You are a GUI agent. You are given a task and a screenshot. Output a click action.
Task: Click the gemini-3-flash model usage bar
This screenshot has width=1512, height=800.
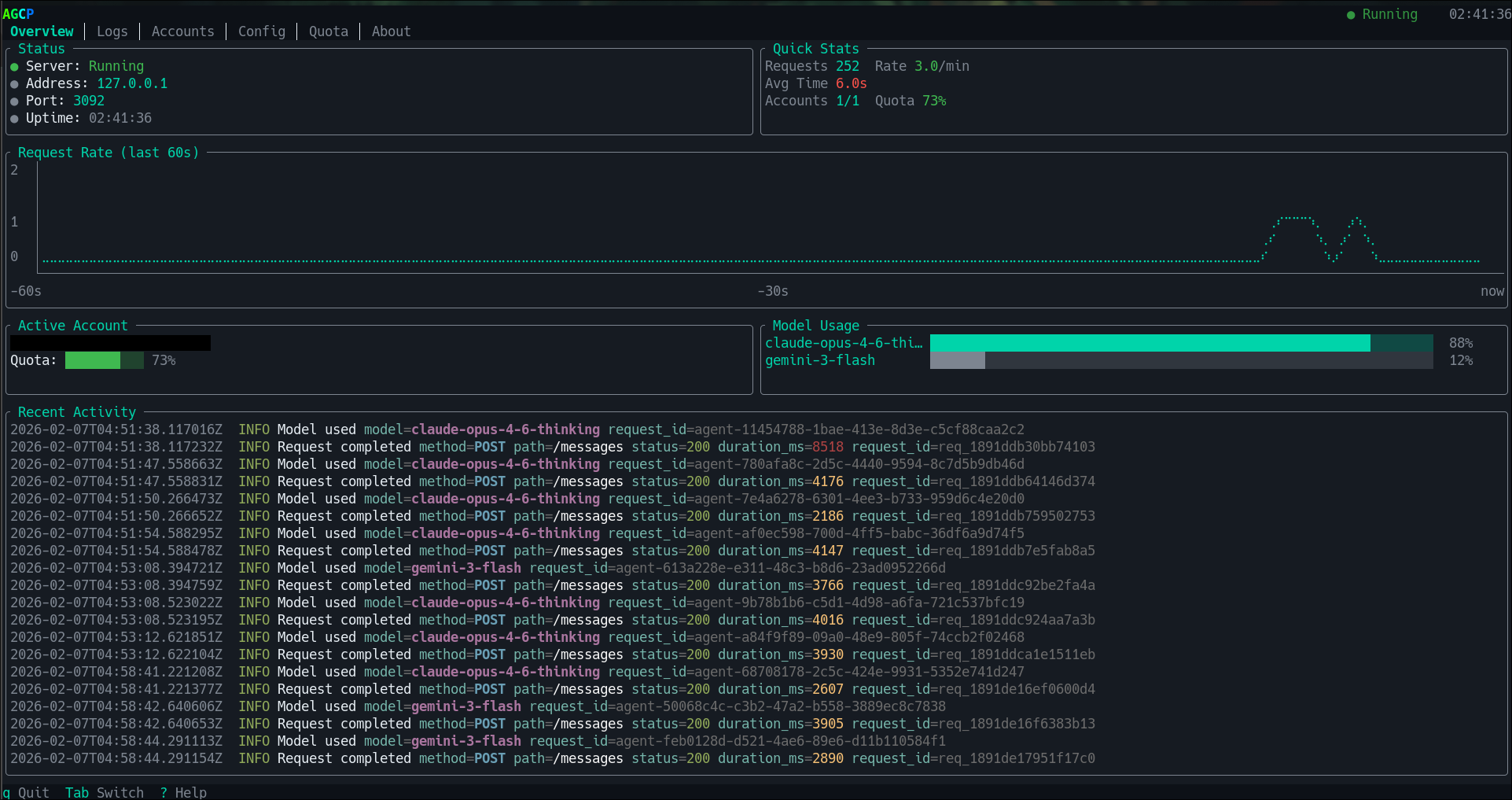coord(1181,360)
